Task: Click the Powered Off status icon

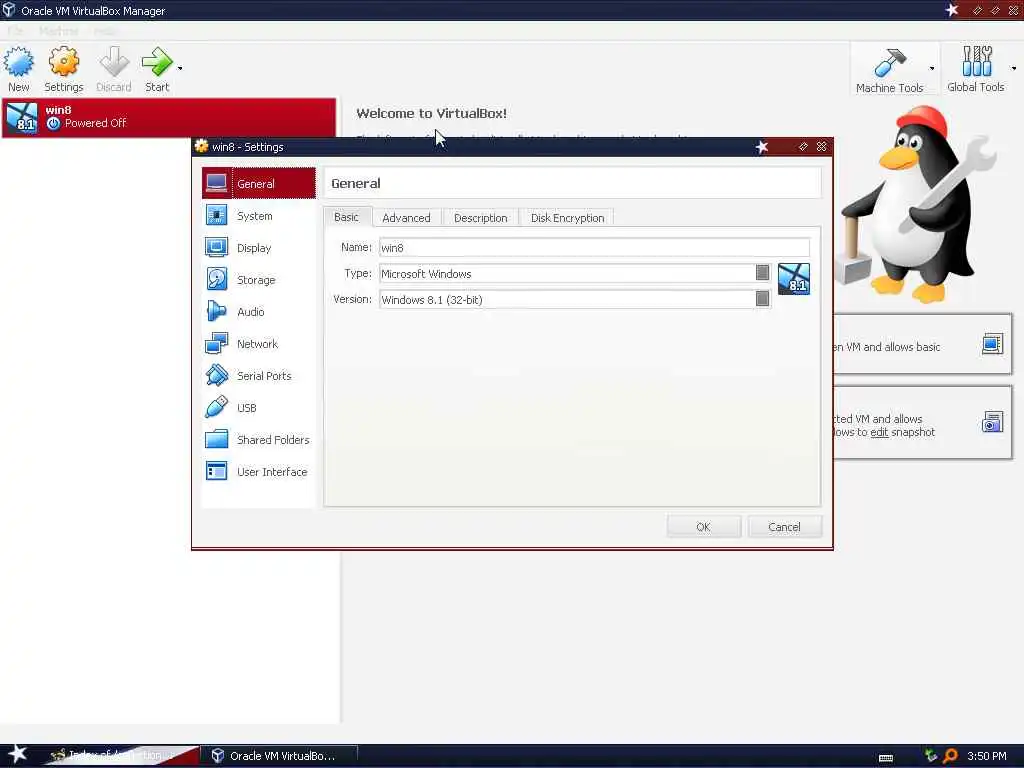Action: [x=54, y=123]
